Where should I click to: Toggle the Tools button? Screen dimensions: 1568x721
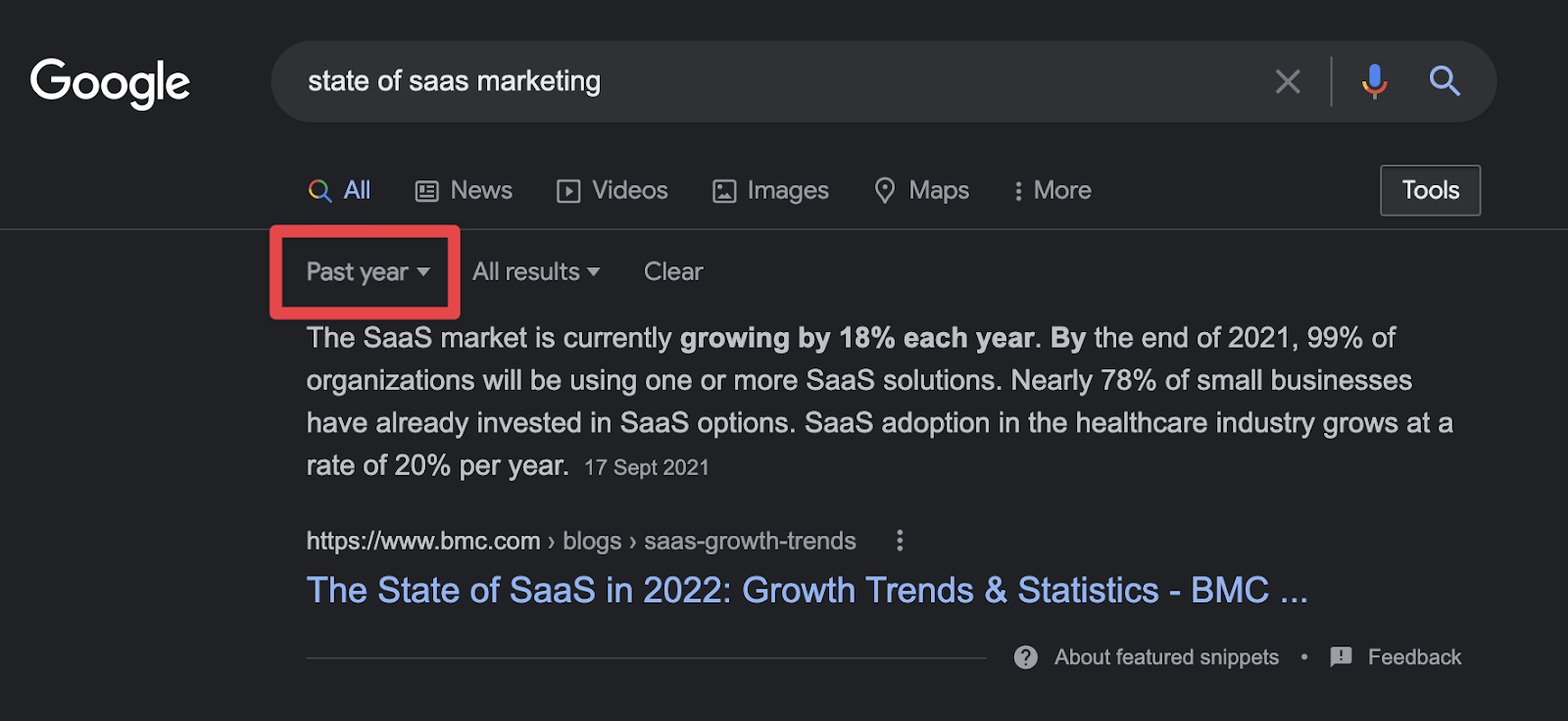(1430, 190)
